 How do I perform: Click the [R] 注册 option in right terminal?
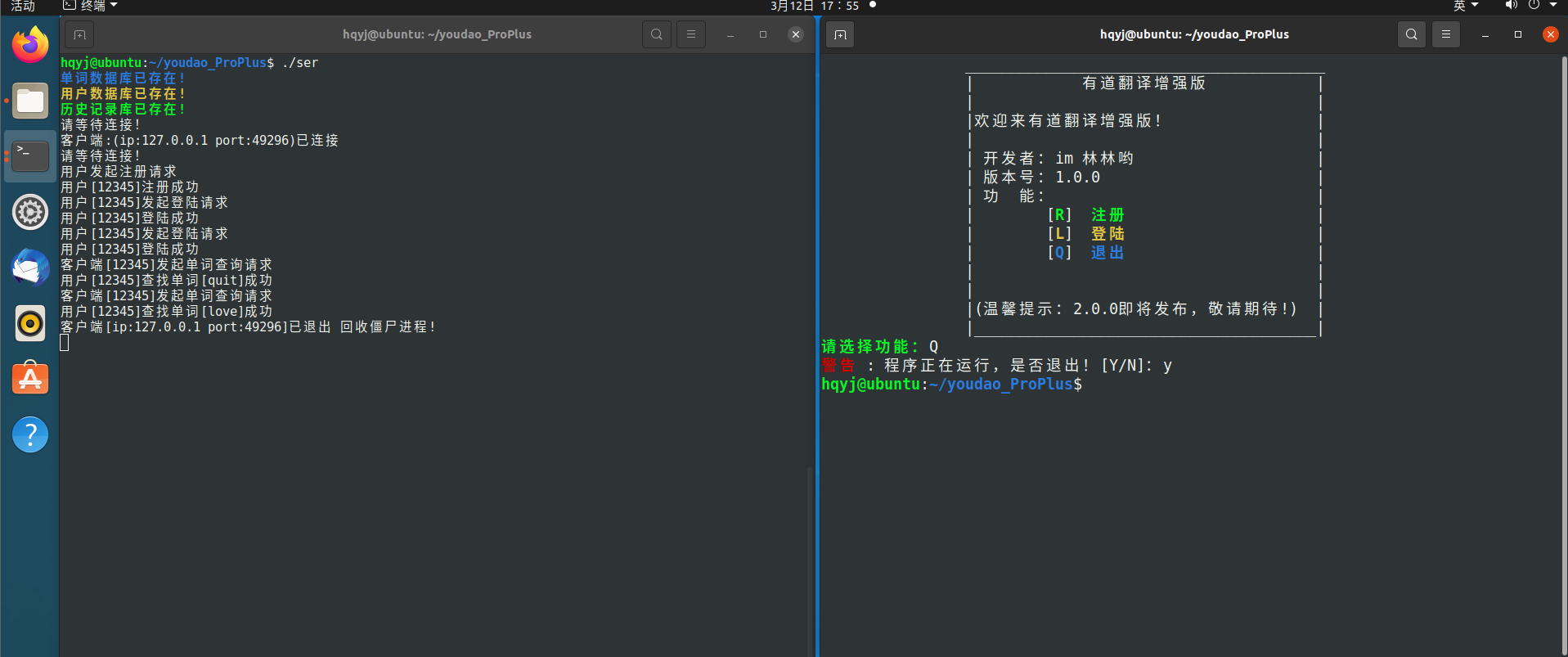pos(1086,214)
